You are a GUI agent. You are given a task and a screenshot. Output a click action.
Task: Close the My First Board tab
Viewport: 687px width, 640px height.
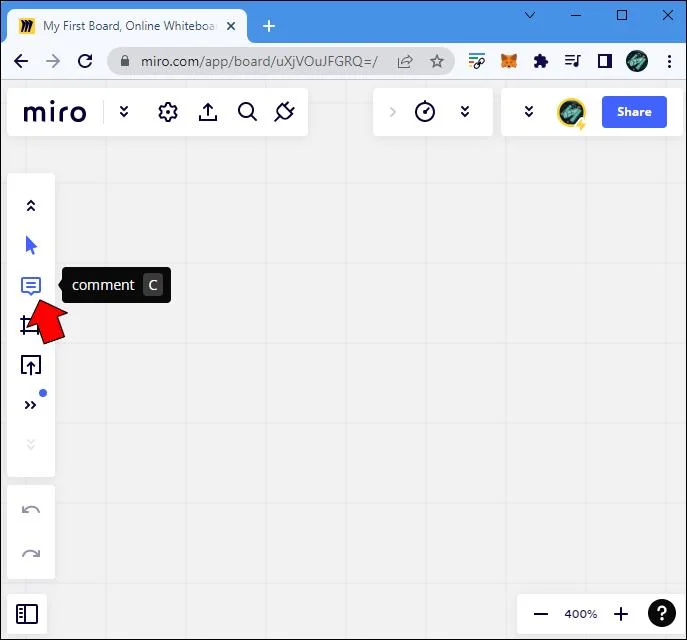(x=231, y=26)
